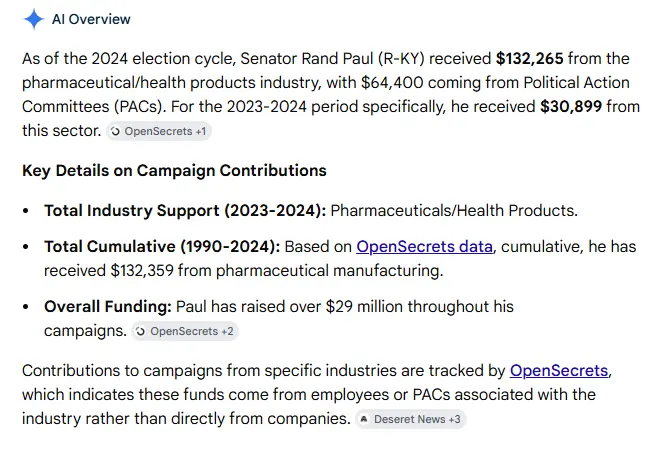Viewport: 648px width, 451px height.
Task: Click the Overall Funding bullet label
Action: pyautogui.click(x=108, y=307)
